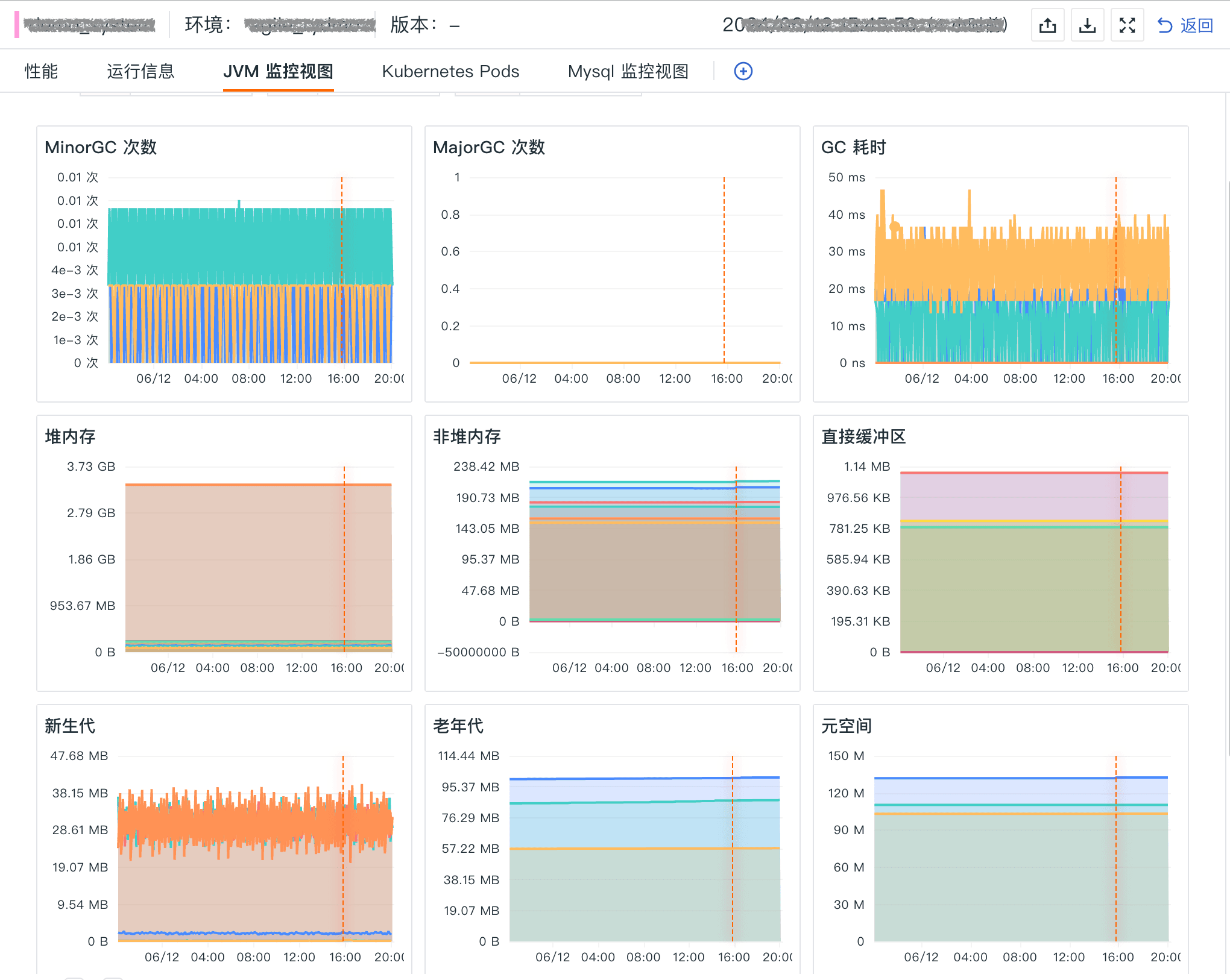Click the 元空间 chart plot area
The width and height of the screenshot is (1230, 980).
[1020, 874]
